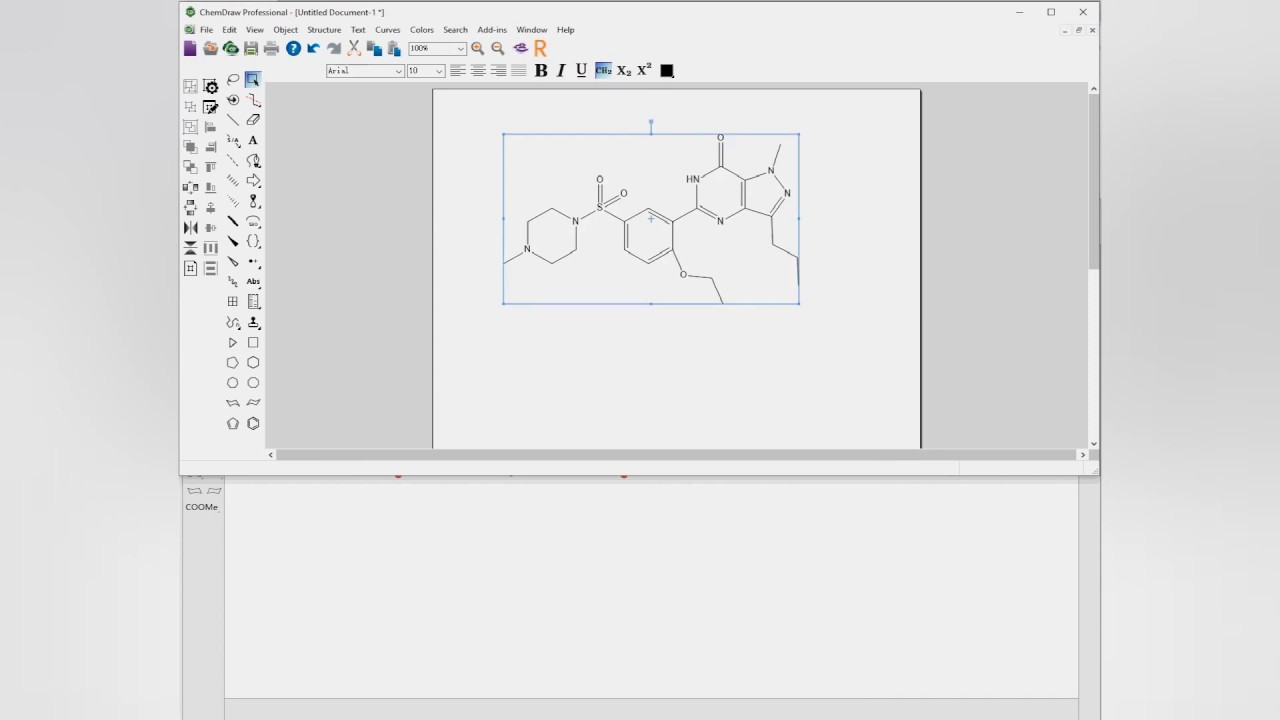
Task: Open the Window menu
Action: (x=531, y=30)
